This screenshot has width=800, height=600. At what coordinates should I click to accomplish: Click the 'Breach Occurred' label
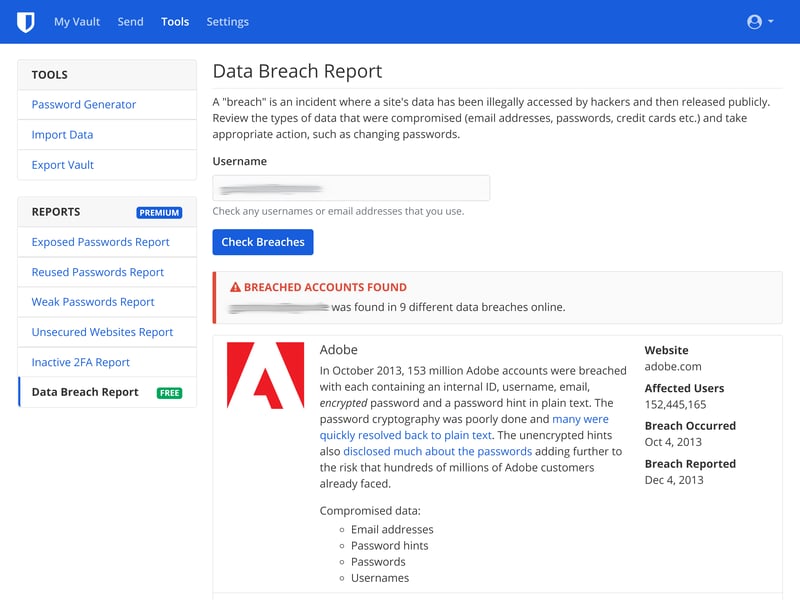coord(690,426)
